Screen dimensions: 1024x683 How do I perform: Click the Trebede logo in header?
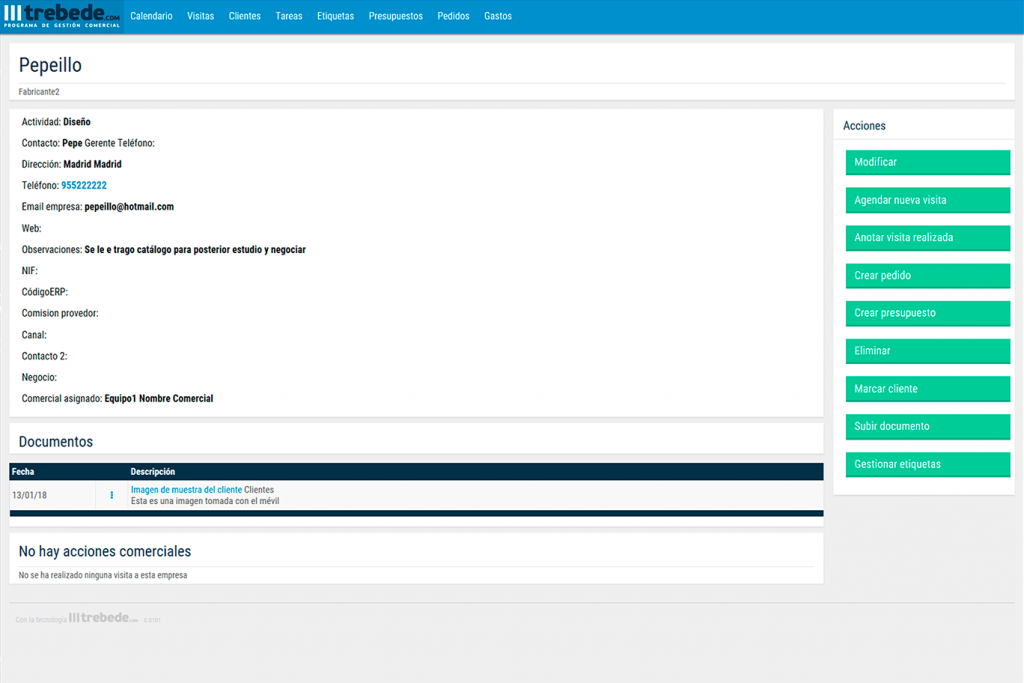(x=62, y=15)
